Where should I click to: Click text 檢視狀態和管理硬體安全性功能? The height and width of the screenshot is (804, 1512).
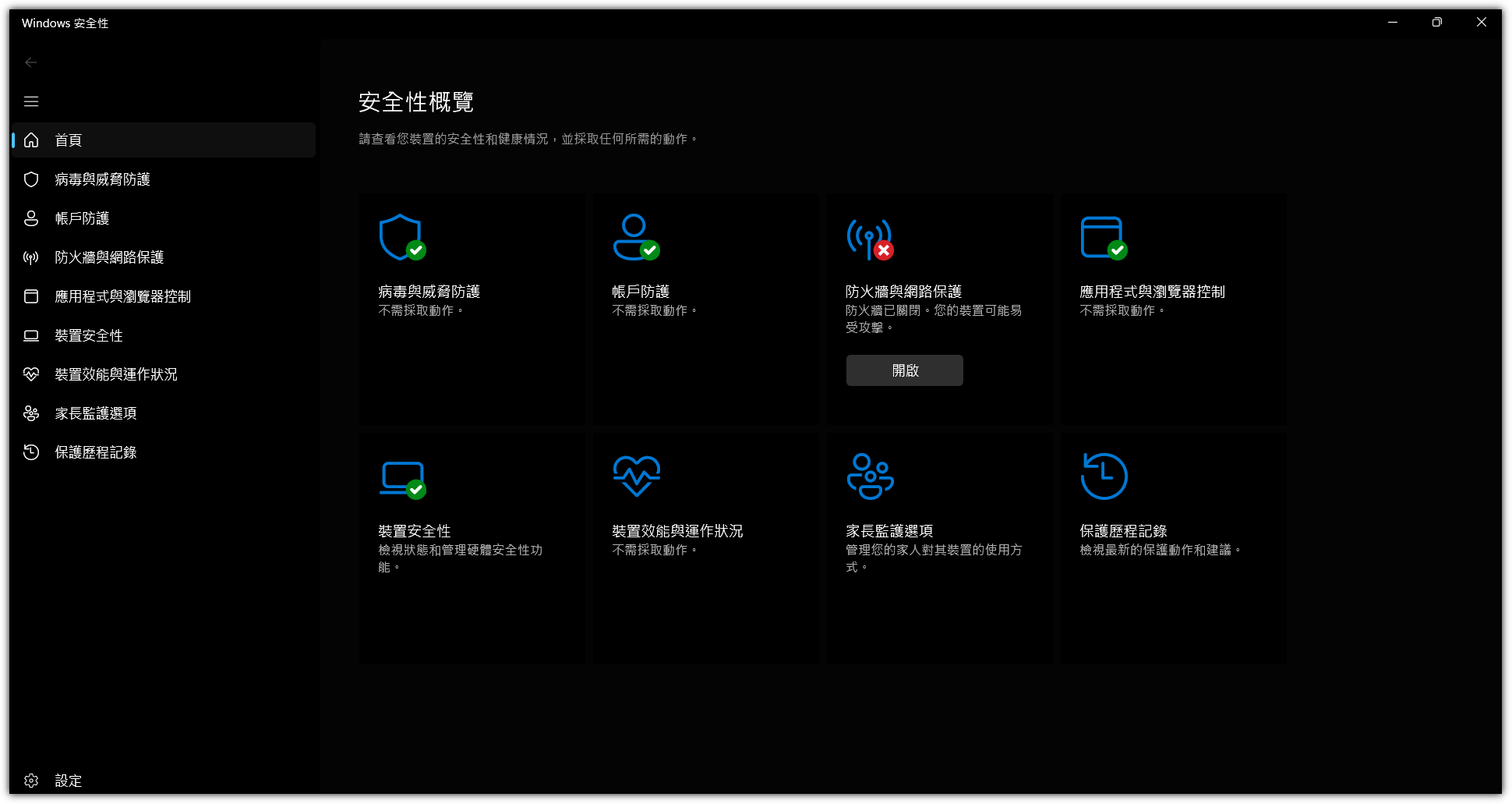click(x=461, y=558)
